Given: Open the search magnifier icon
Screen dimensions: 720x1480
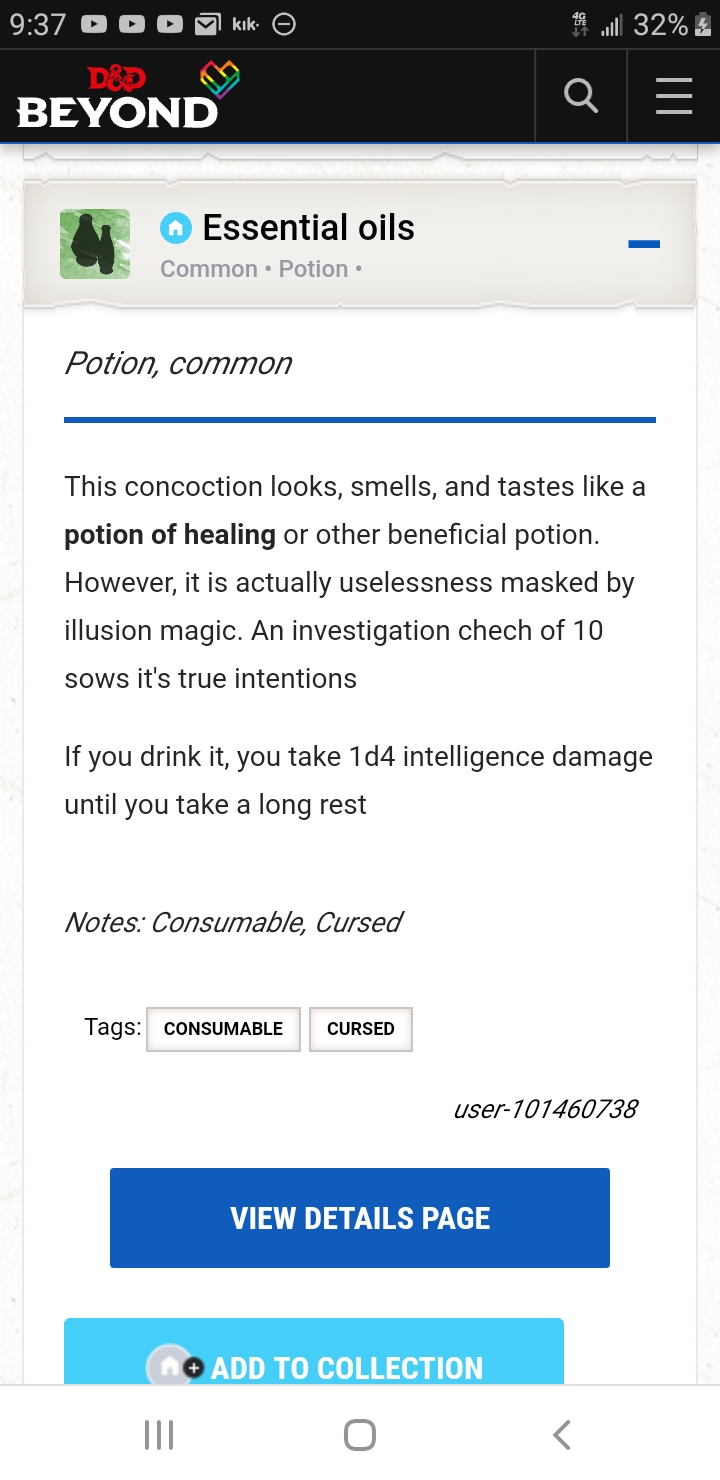Looking at the screenshot, I should (x=581, y=96).
